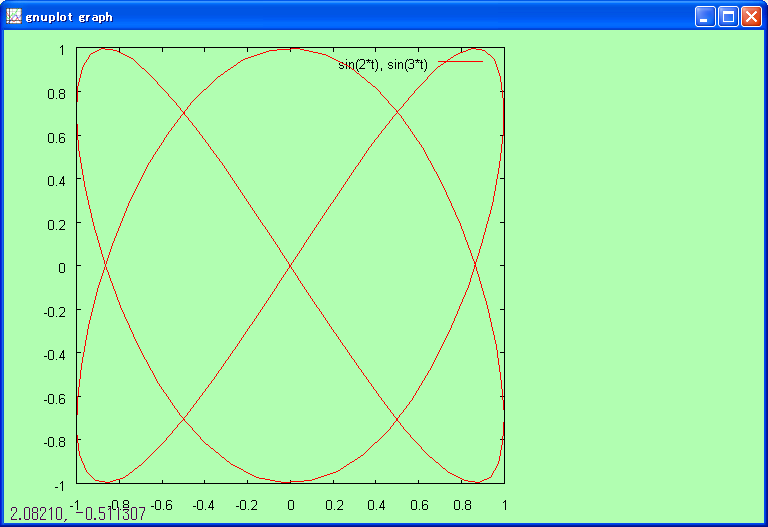The image size is (768, 527).
Task: Click the y-axis tick label '0.4'
Action: click(56, 181)
